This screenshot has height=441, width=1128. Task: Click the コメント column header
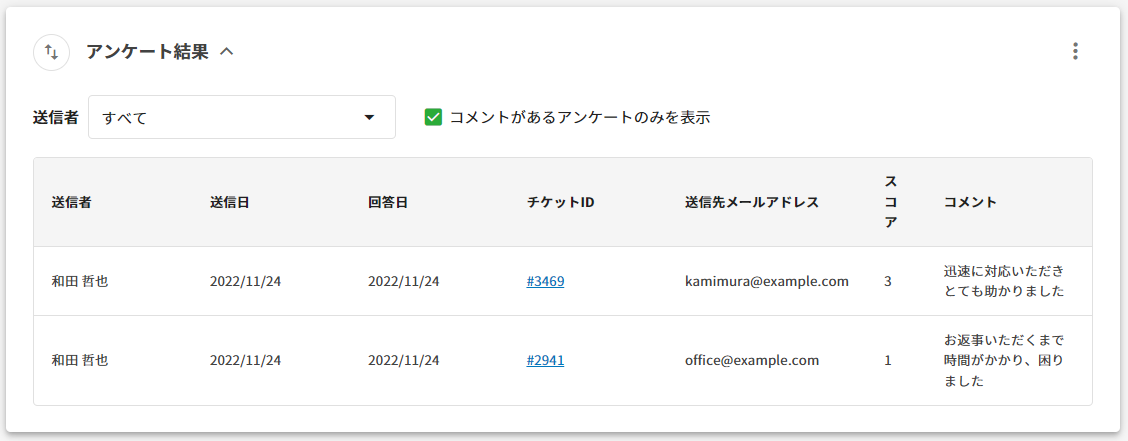(970, 202)
